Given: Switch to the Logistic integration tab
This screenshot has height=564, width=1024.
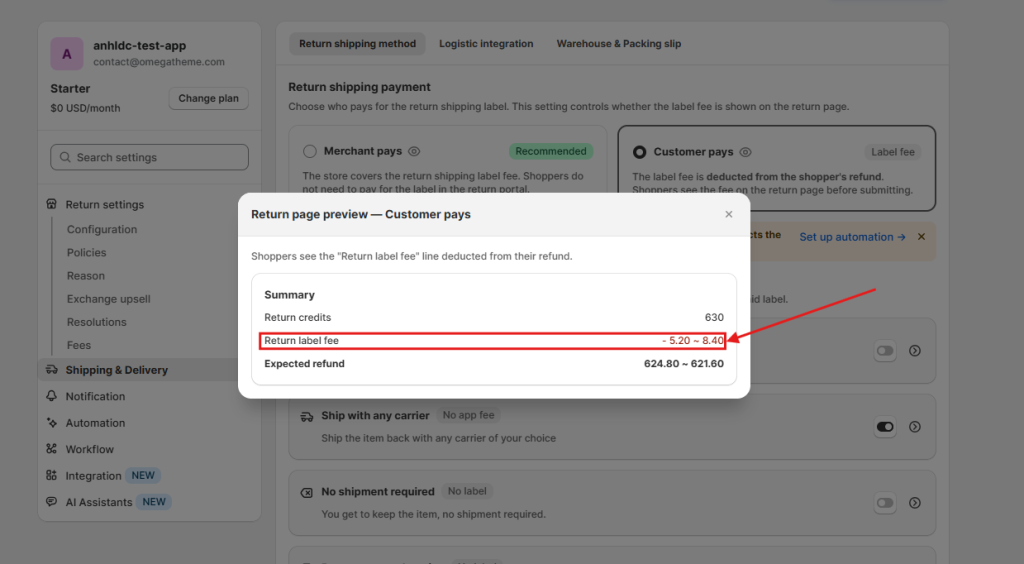Looking at the screenshot, I should (486, 44).
